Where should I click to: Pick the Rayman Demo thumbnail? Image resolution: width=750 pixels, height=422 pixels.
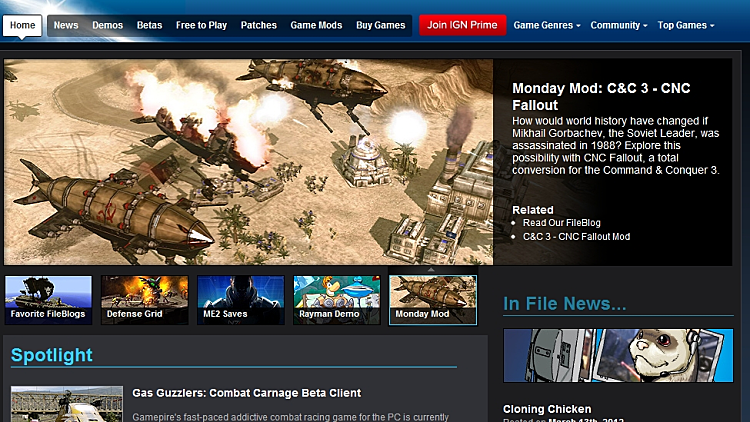point(337,300)
